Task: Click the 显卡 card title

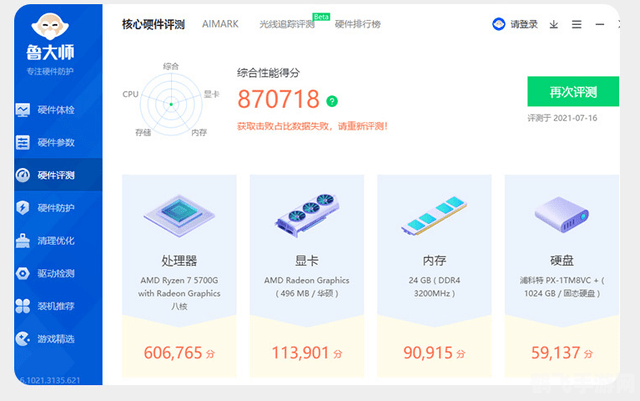Action: coord(307,261)
